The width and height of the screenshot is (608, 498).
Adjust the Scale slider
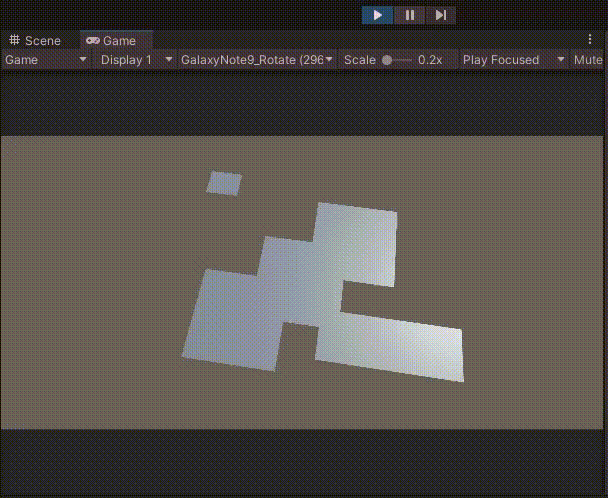tap(396, 60)
